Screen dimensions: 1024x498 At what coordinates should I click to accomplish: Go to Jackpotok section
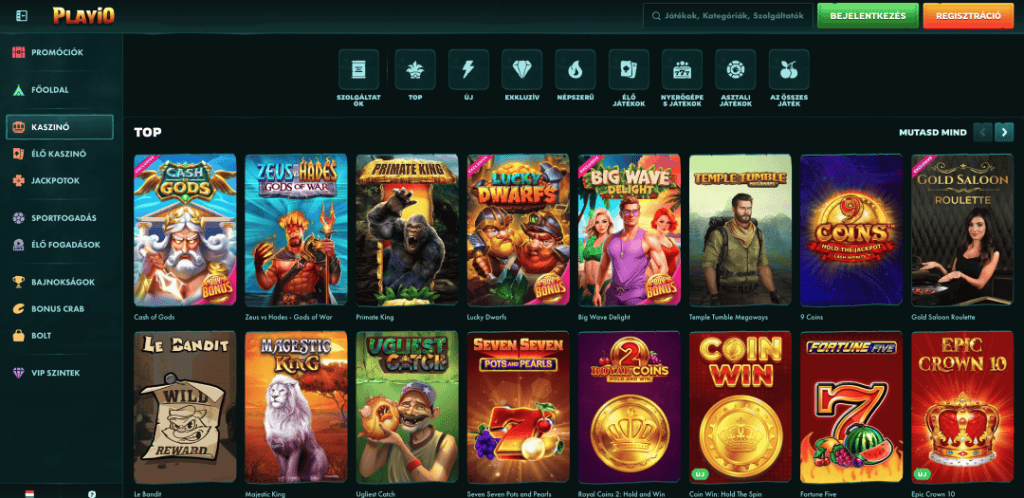coord(59,181)
